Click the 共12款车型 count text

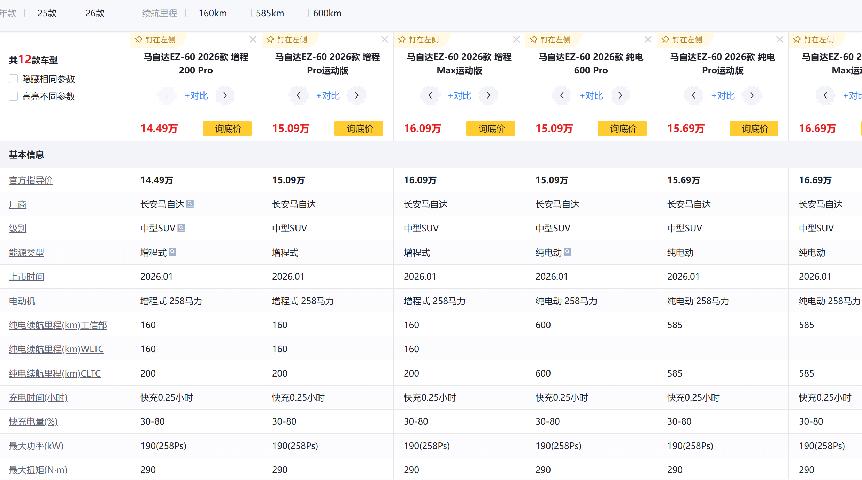[33, 59]
